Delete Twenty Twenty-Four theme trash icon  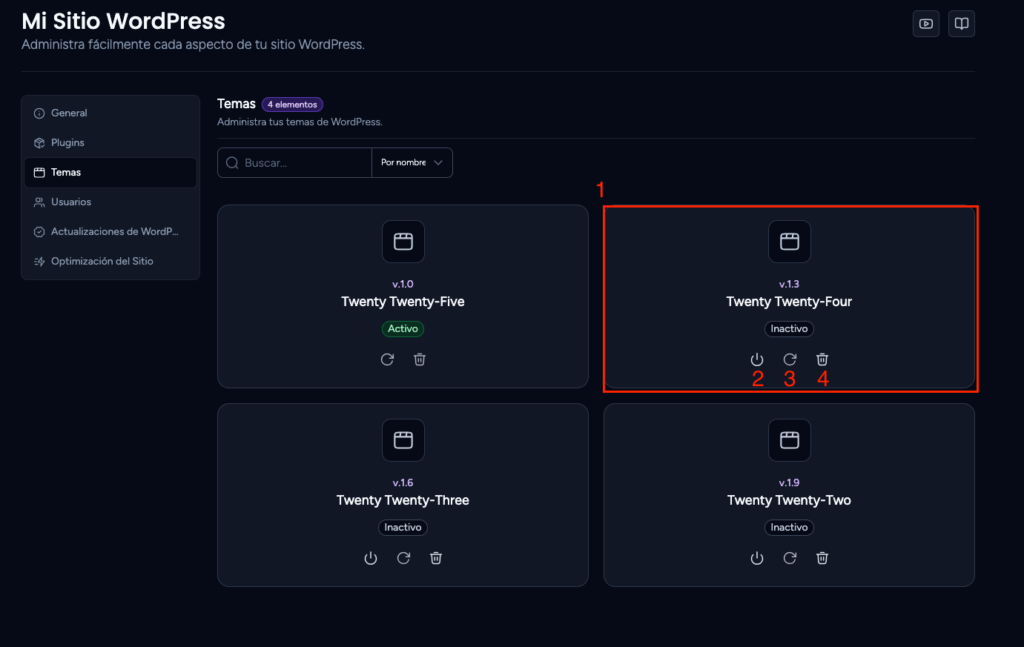pyautogui.click(x=822, y=360)
